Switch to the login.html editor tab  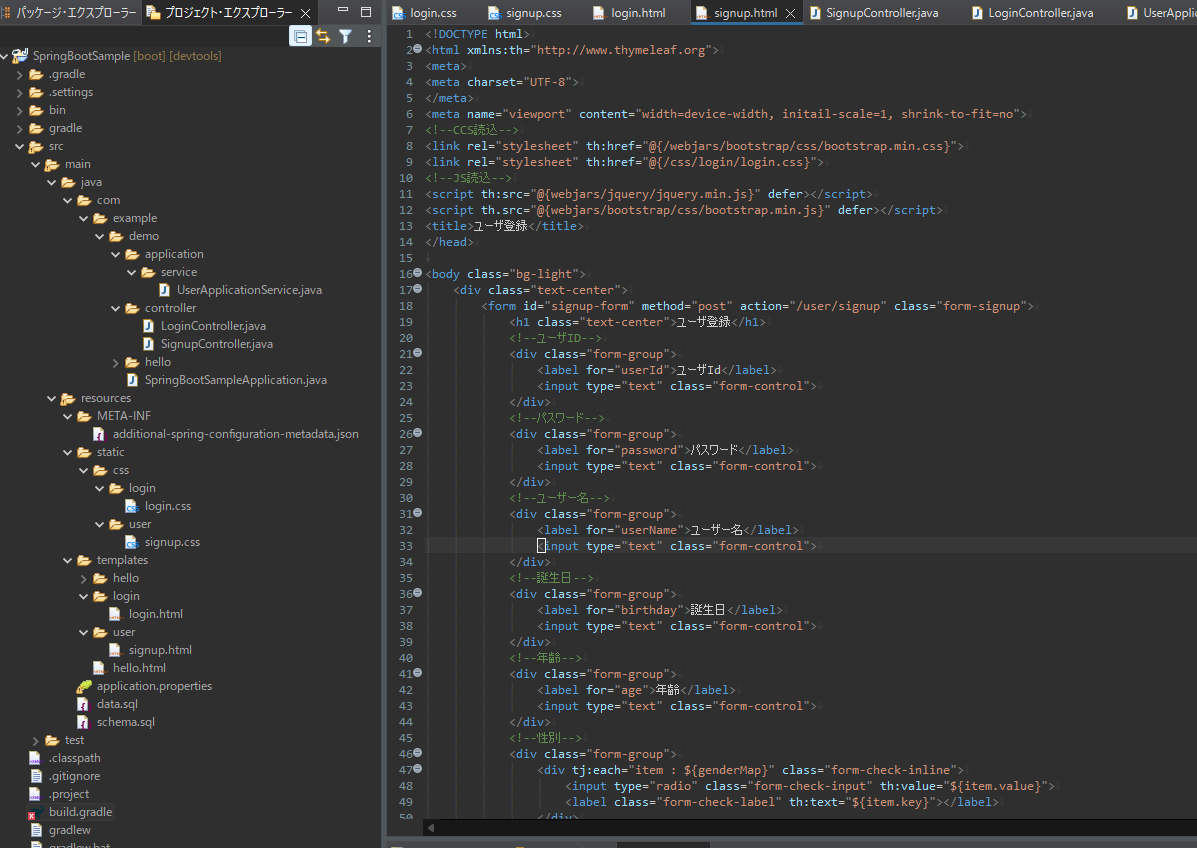tap(637, 13)
